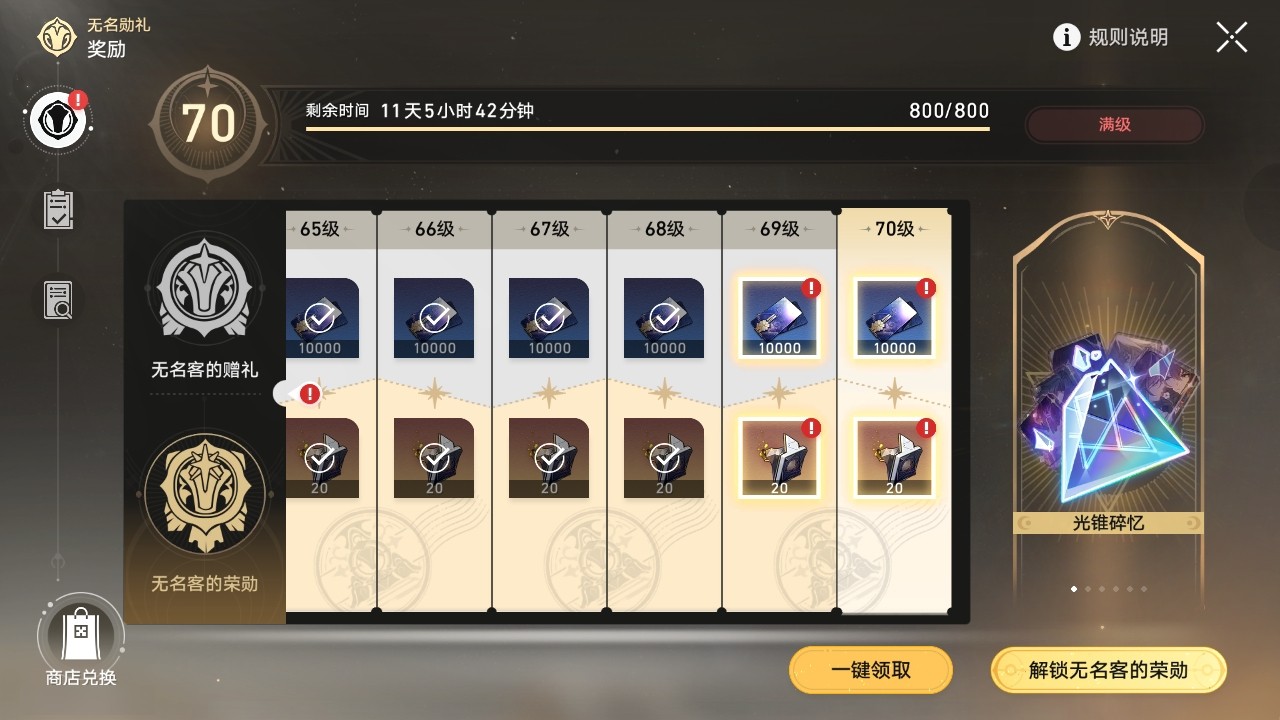Claim level 69 honor reward of 20
This screenshot has width=1280, height=720.
[x=779, y=458]
